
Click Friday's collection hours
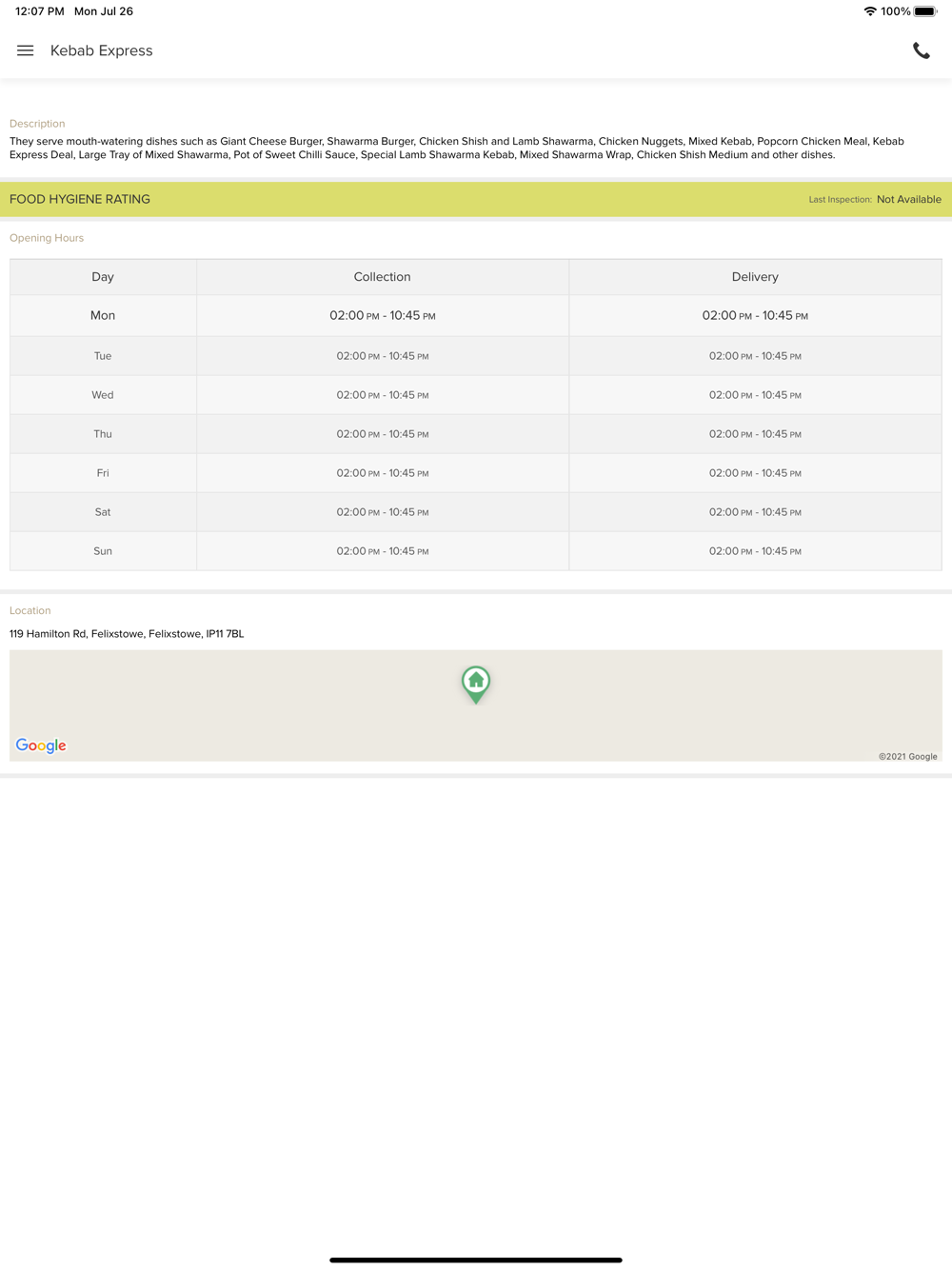[x=383, y=473]
